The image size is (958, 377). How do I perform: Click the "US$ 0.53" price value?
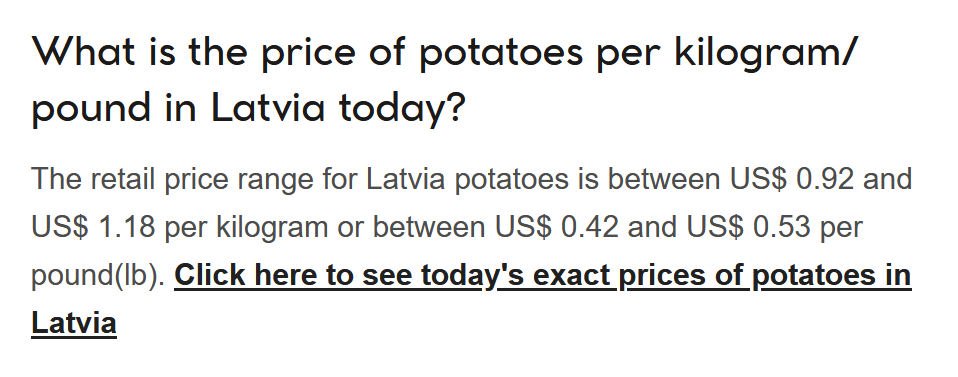(748, 227)
